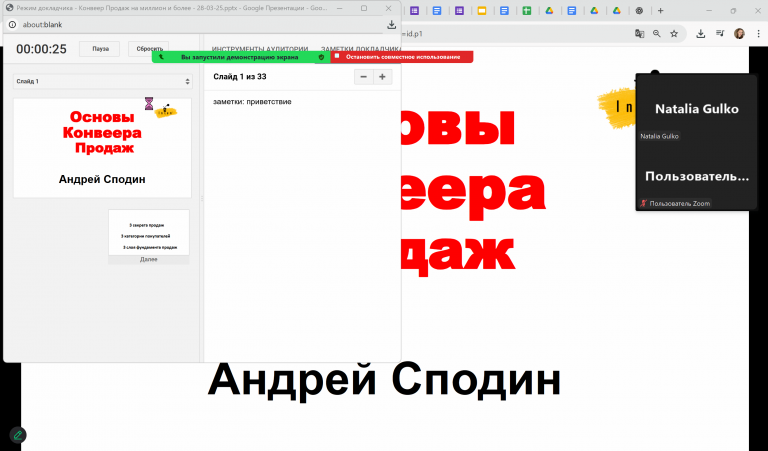Open the last browser tab with spiral icon
Image resolution: width=768 pixels, height=451 pixels.
(639, 11)
